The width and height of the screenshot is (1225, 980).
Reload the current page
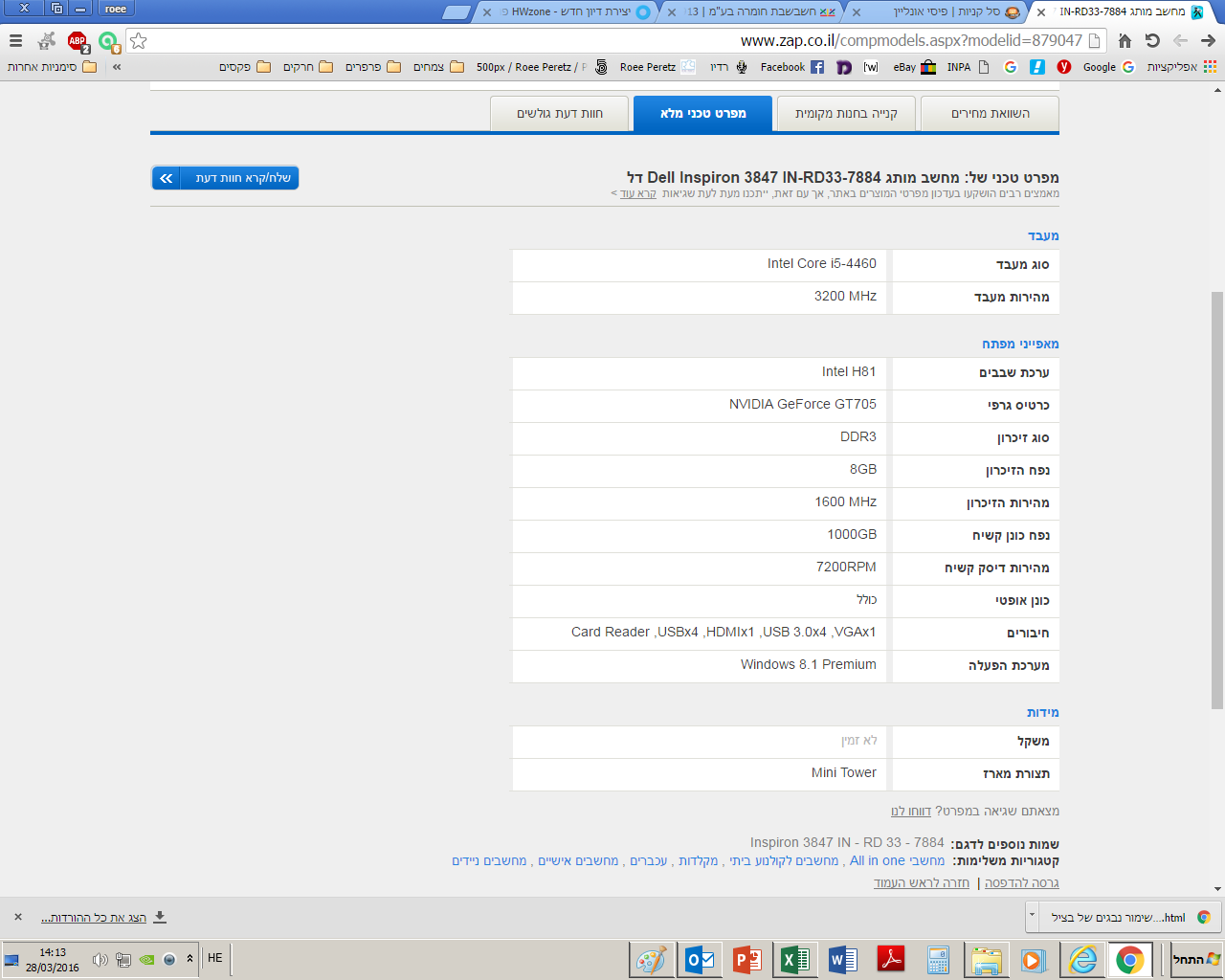pos(1152,40)
